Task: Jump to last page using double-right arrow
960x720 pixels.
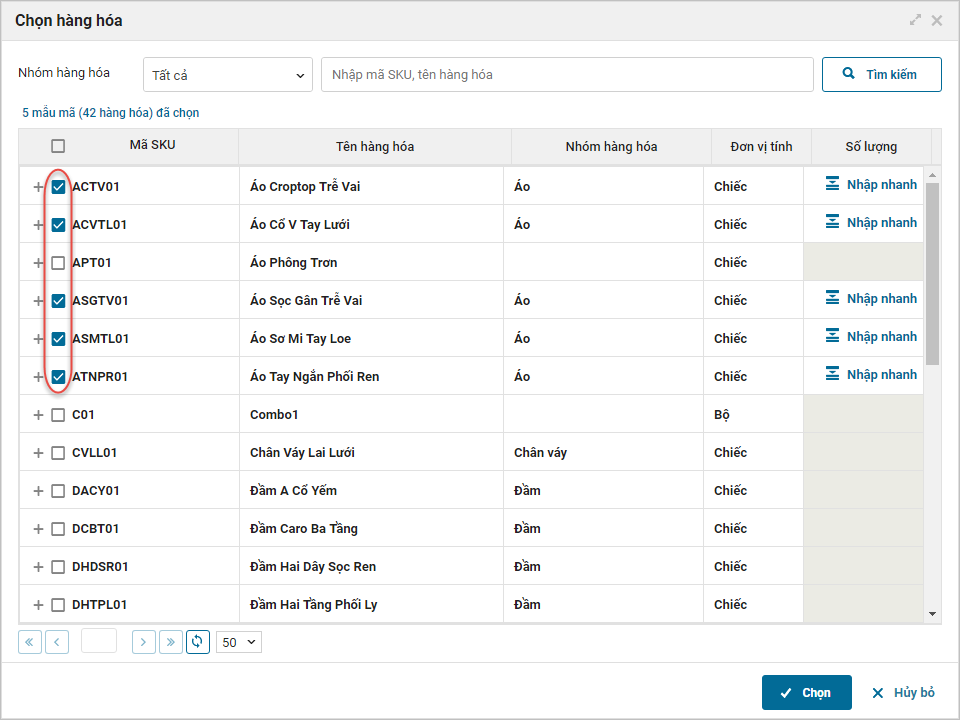Action: (x=171, y=642)
